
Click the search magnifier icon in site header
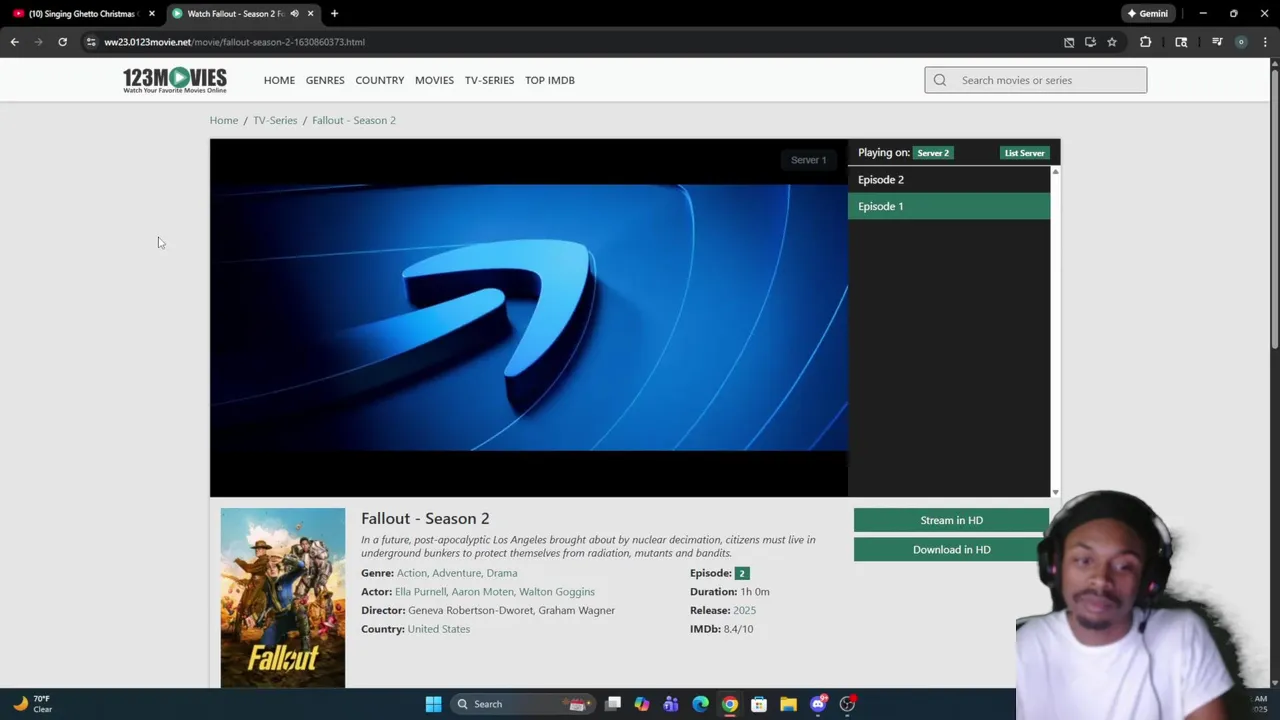[x=940, y=80]
